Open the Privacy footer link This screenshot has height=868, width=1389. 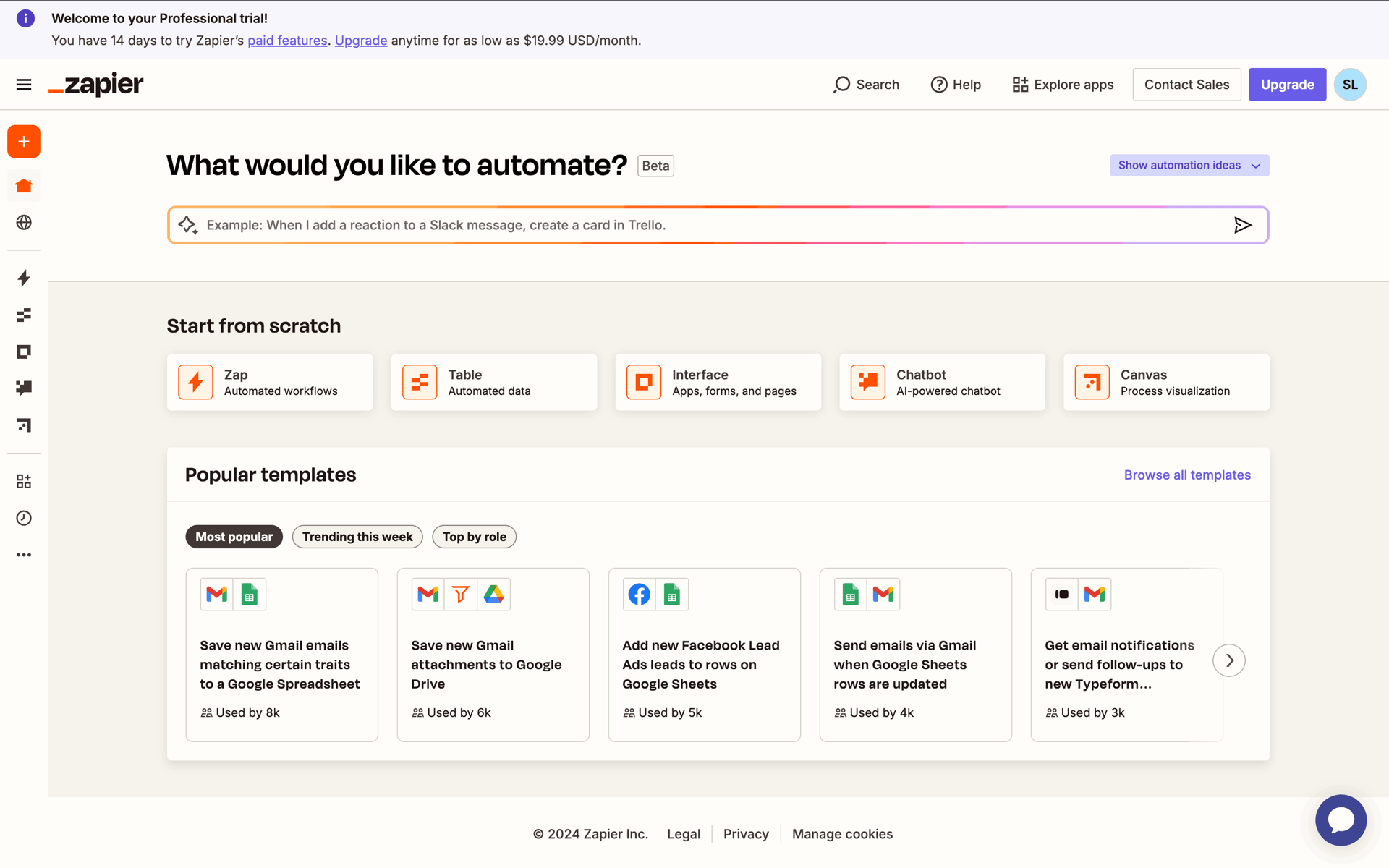(746, 834)
